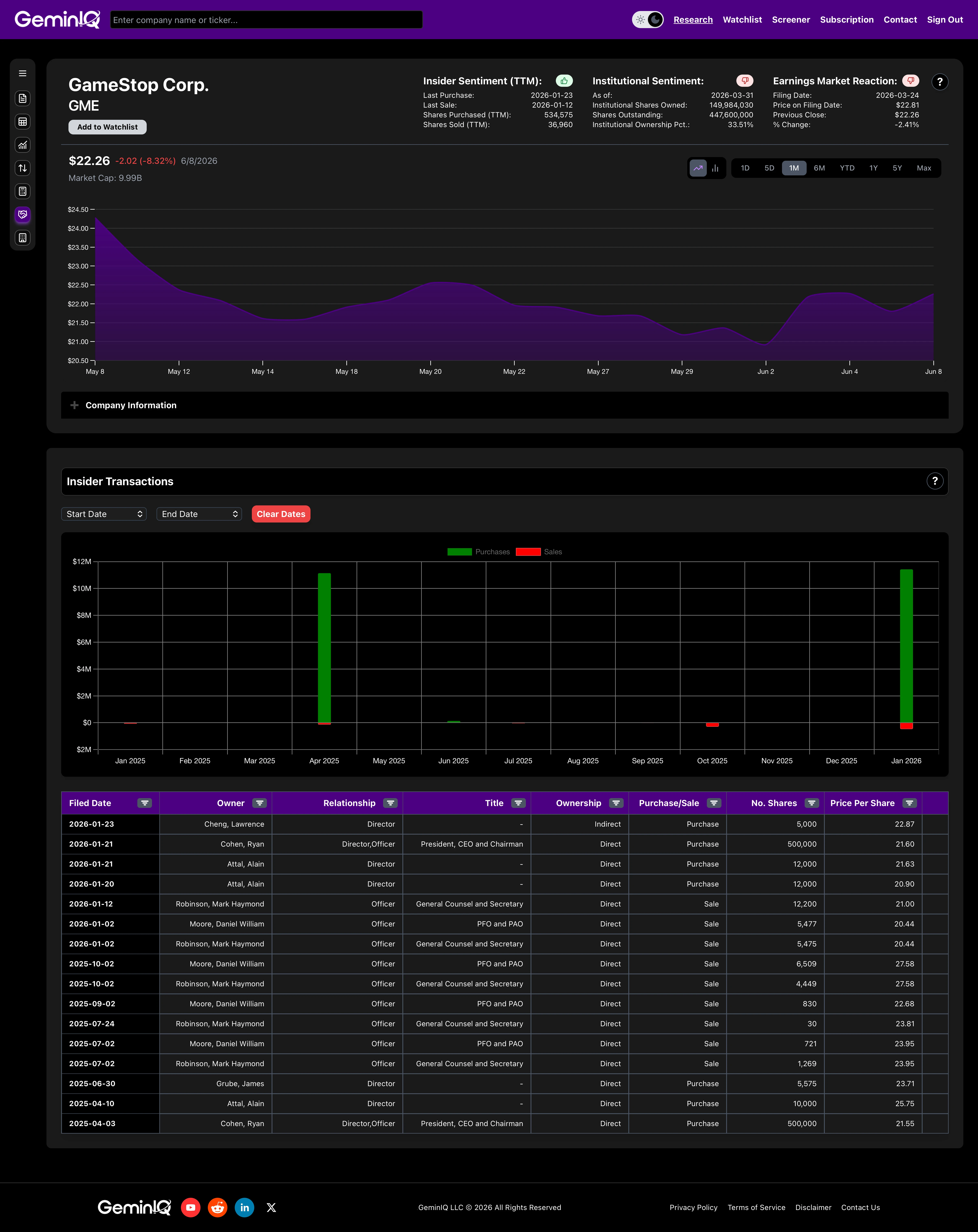
Task: Open filter for No. Shares column
Action: [x=812, y=803]
